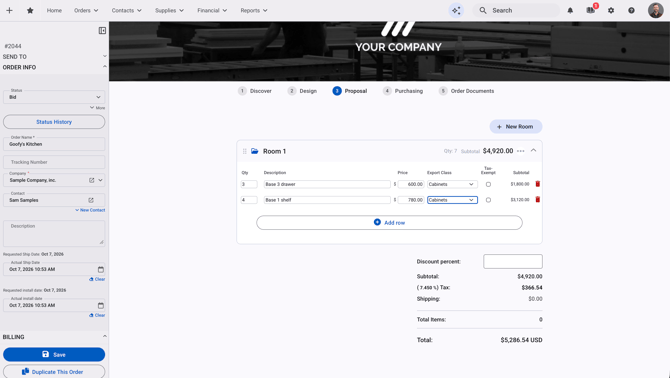This screenshot has width=670, height=378.
Task: Collapse Room 1 with the chevron
Action: pyautogui.click(x=533, y=150)
